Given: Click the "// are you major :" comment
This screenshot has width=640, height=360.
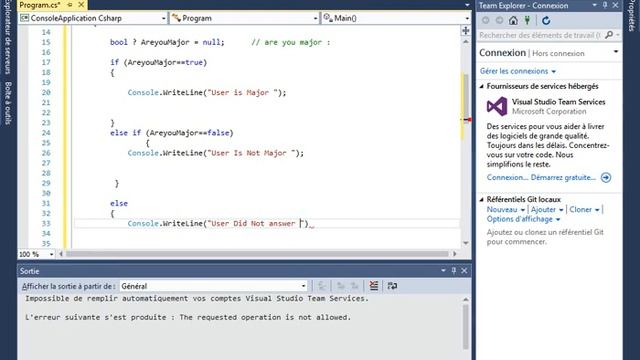Looking at the screenshot, I should [291, 42].
